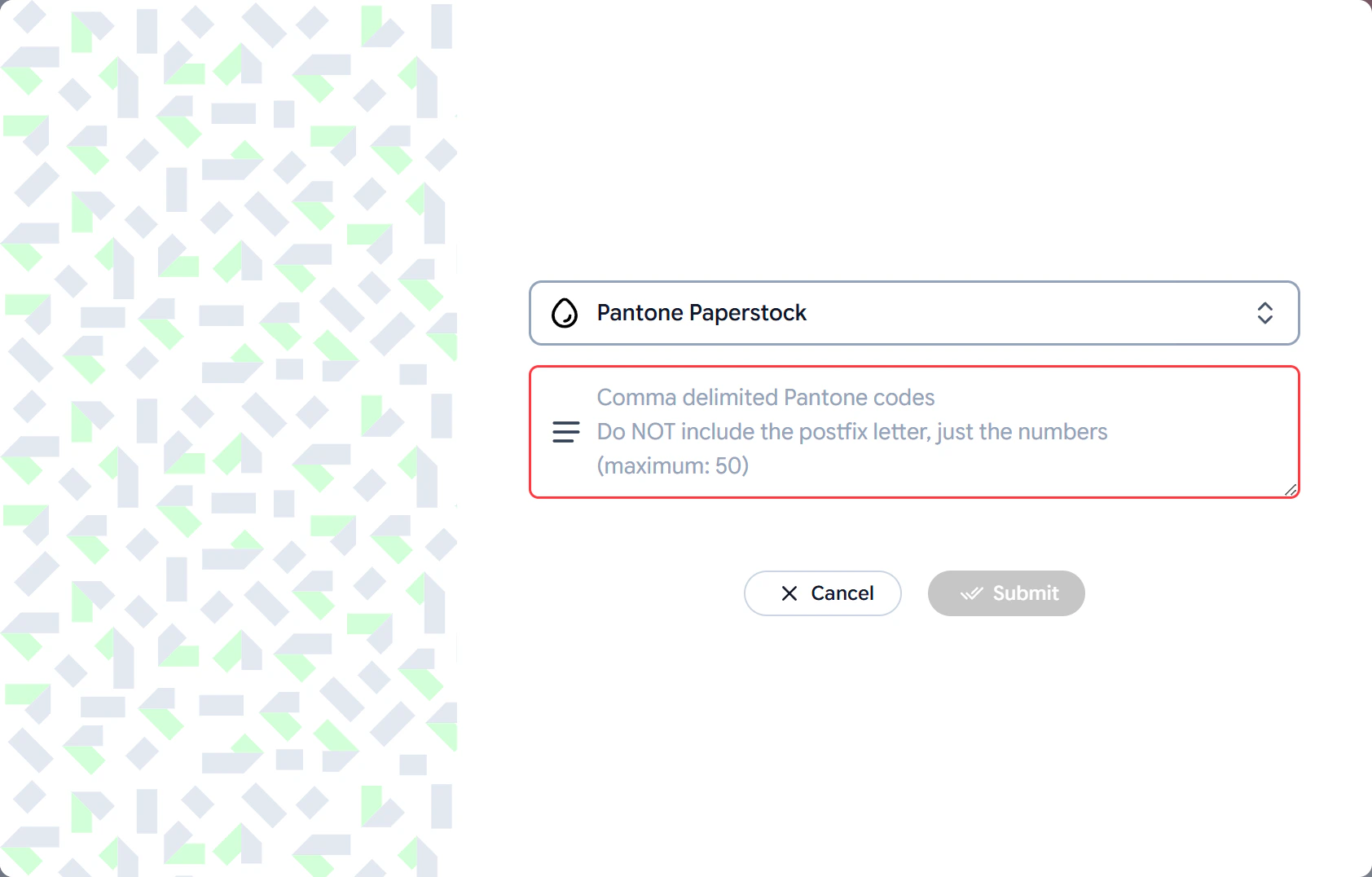Click the up-down chevron arrows on the selector
Screen dimensions: 1372x877
(x=1264, y=313)
